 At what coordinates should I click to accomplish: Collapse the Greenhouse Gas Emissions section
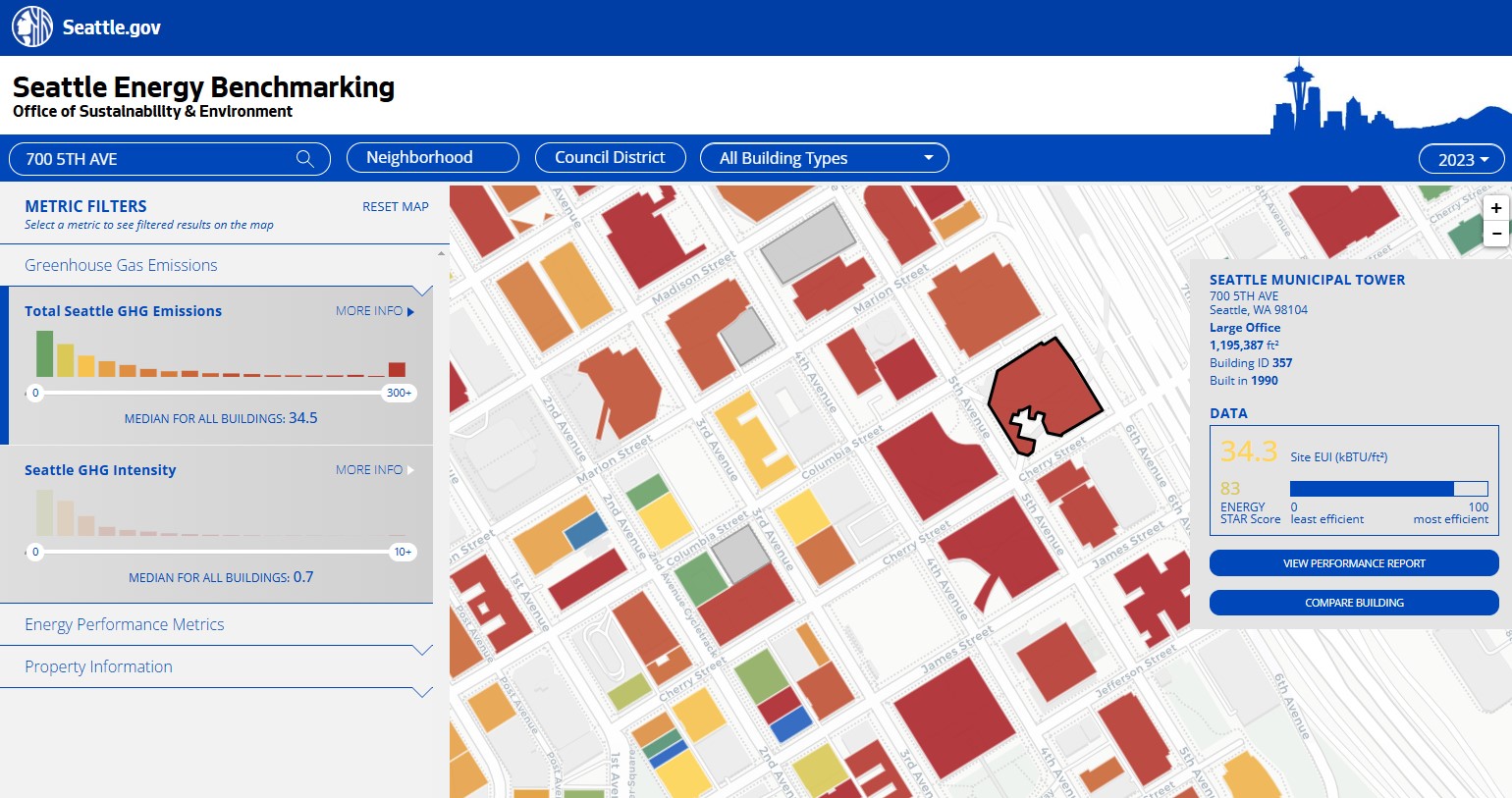tap(216, 265)
